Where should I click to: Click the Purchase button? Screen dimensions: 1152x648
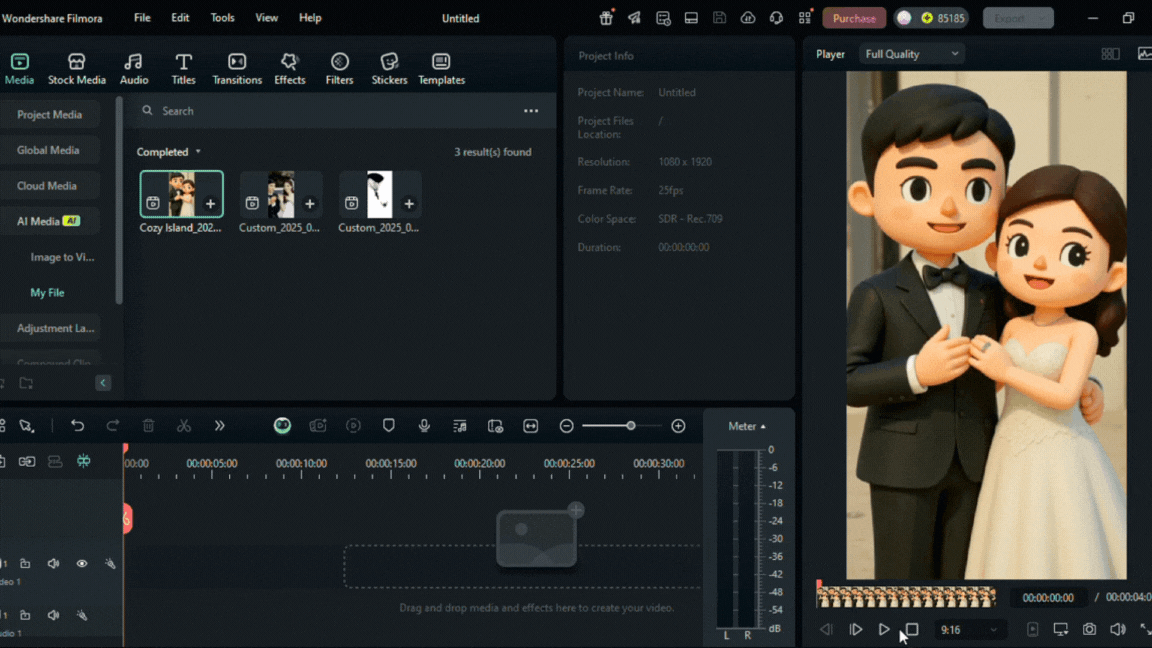pyautogui.click(x=854, y=18)
